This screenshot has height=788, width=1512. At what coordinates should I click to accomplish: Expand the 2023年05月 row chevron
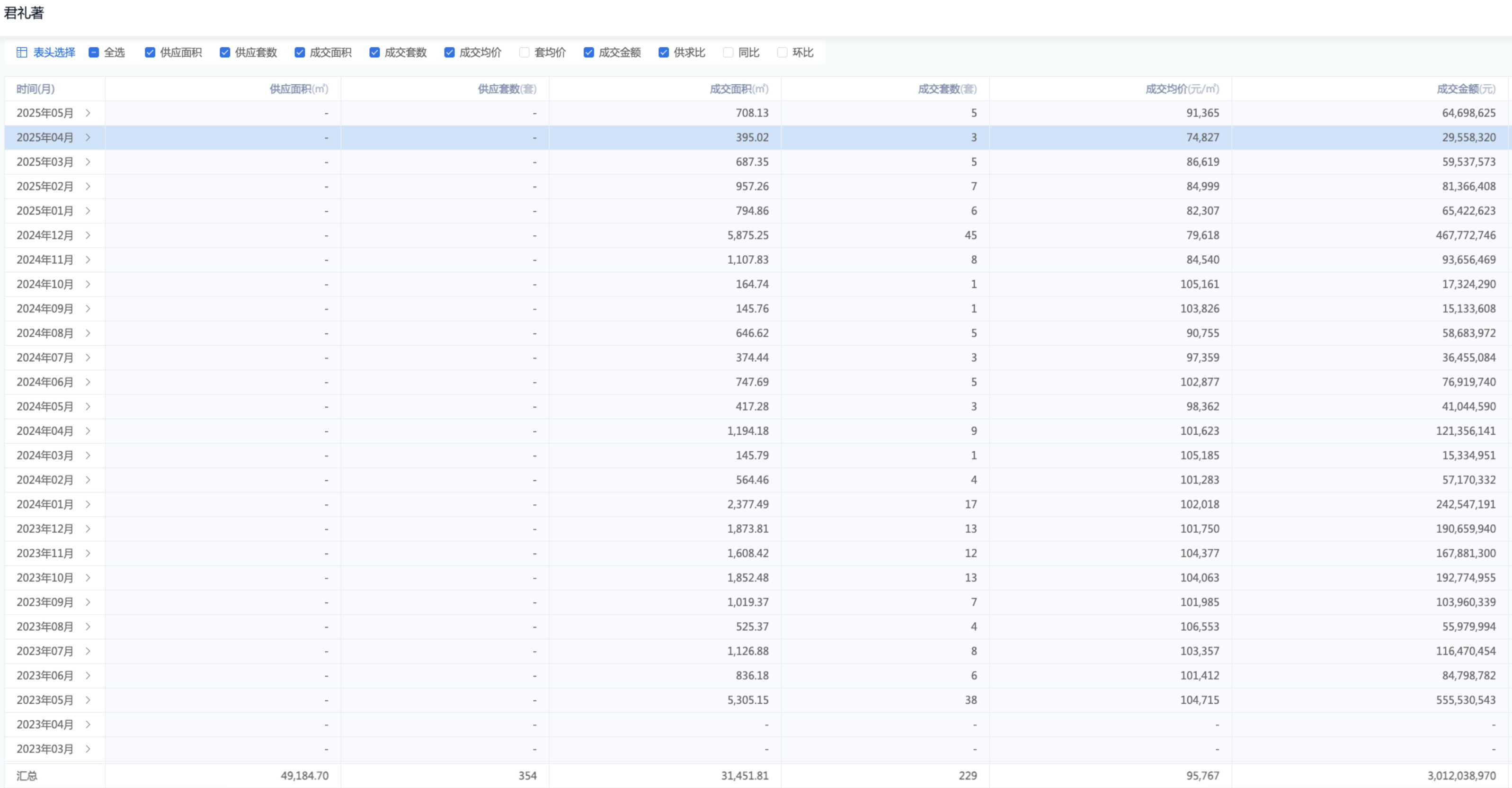[x=88, y=700]
